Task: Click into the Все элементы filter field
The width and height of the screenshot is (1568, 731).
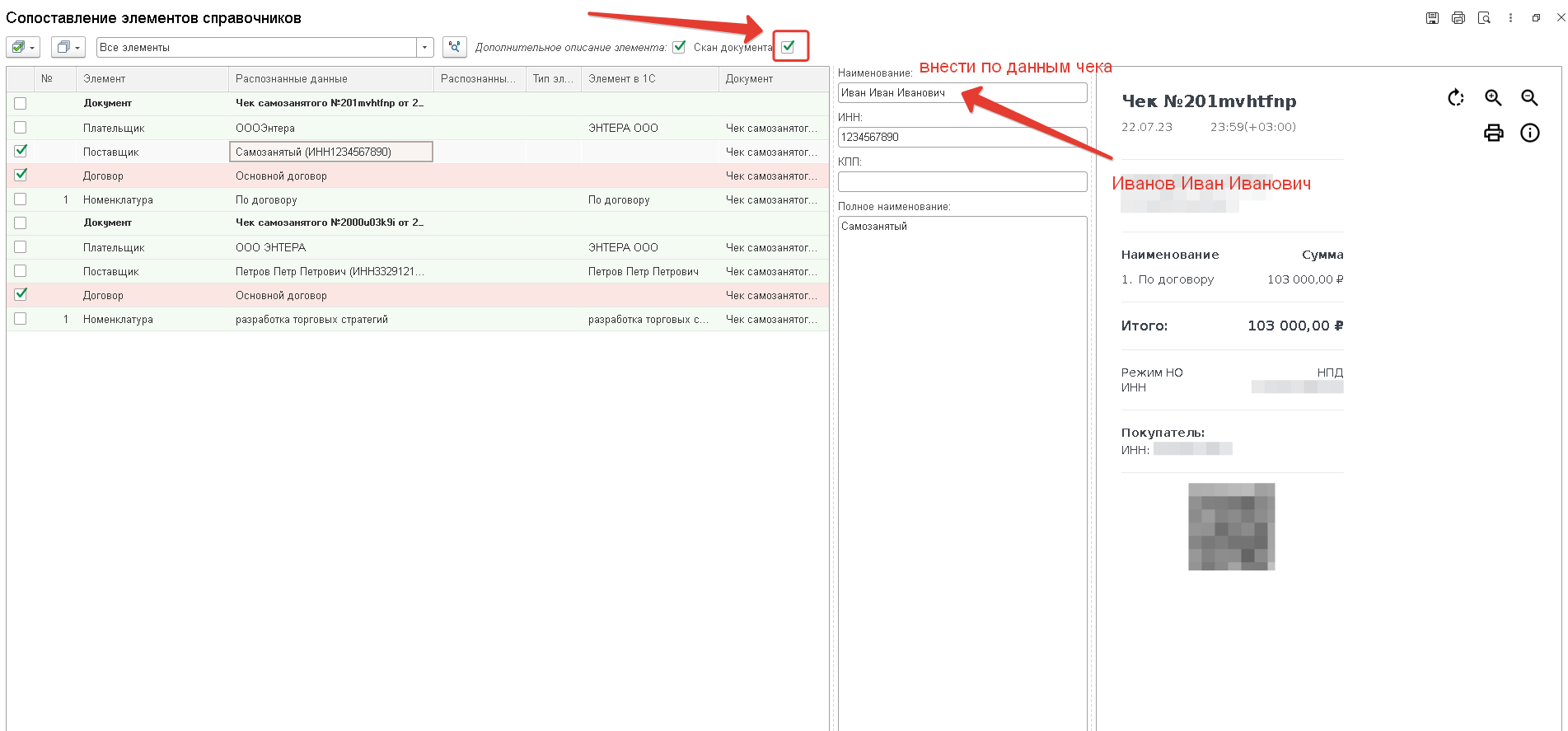Action: [256, 47]
